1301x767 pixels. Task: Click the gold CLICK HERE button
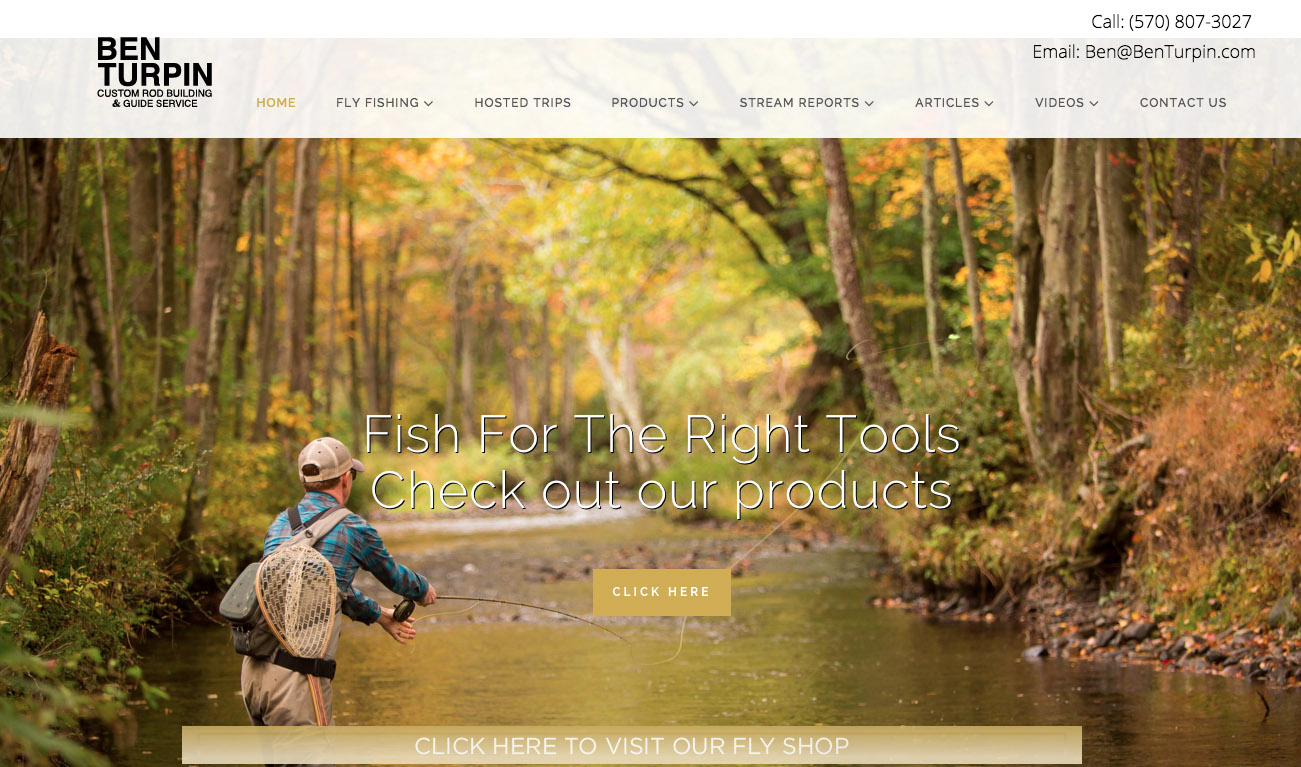(662, 592)
